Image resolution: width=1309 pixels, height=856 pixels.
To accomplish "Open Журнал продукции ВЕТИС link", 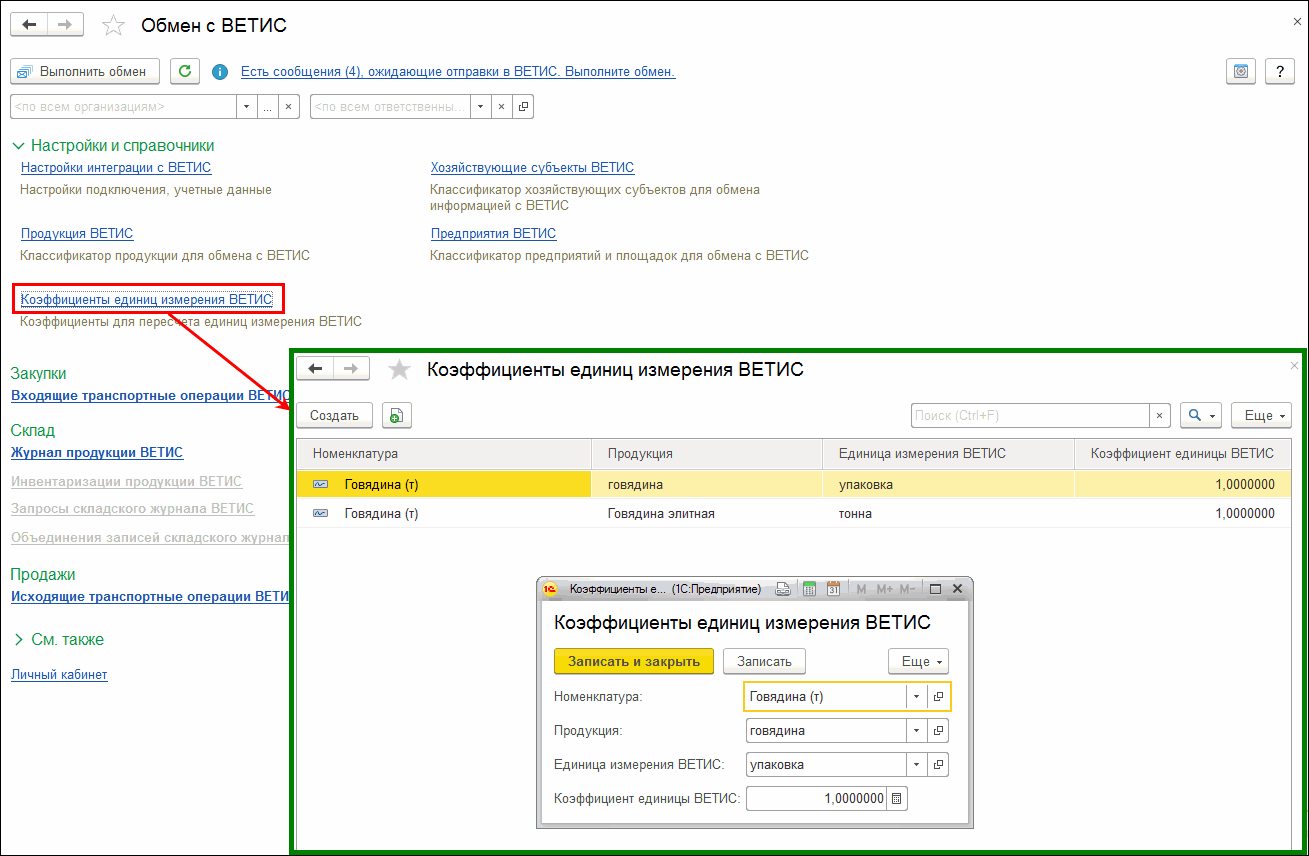I will pyautogui.click(x=97, y=452).
